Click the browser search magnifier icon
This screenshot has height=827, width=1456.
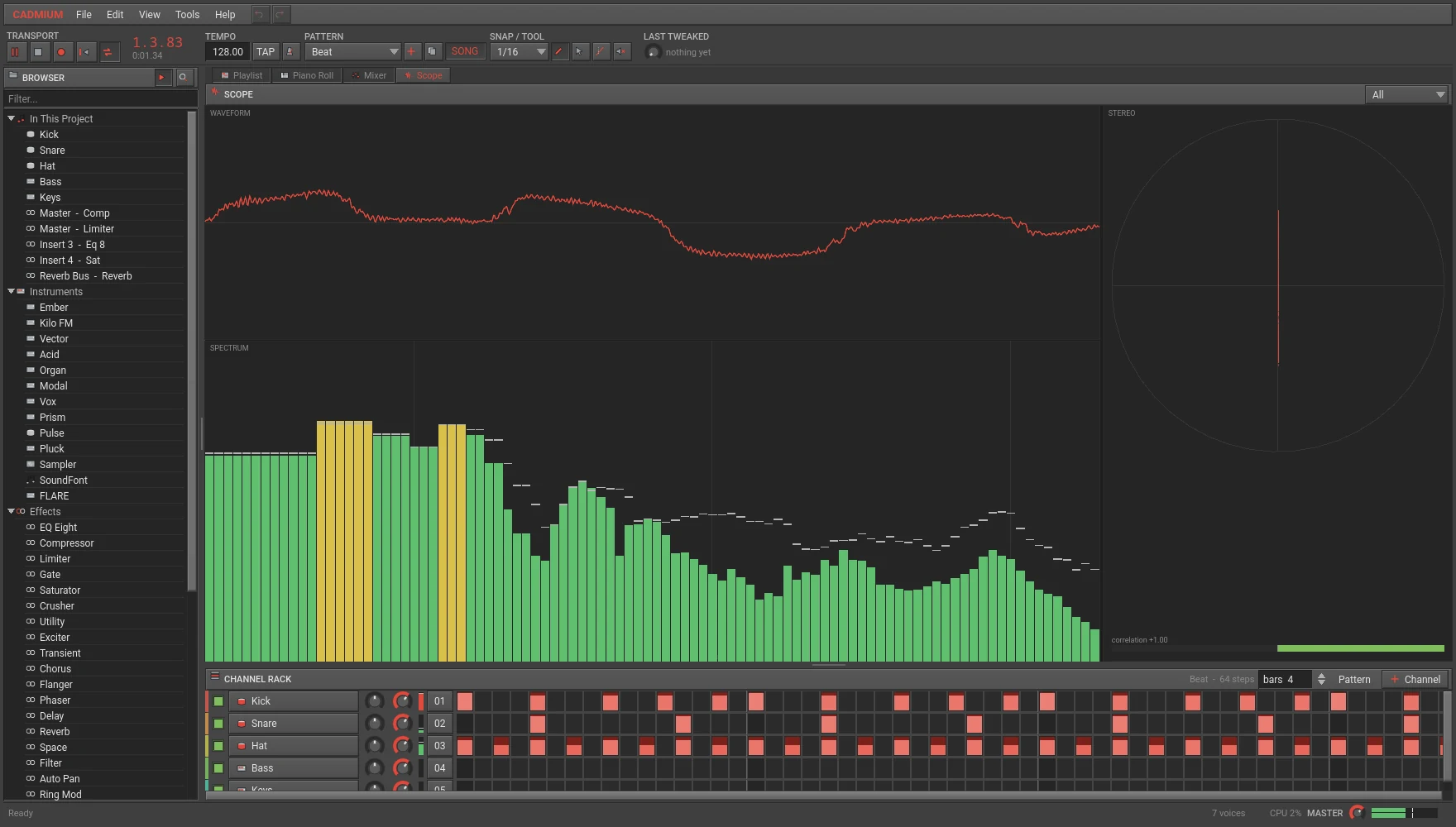(183, 77)
